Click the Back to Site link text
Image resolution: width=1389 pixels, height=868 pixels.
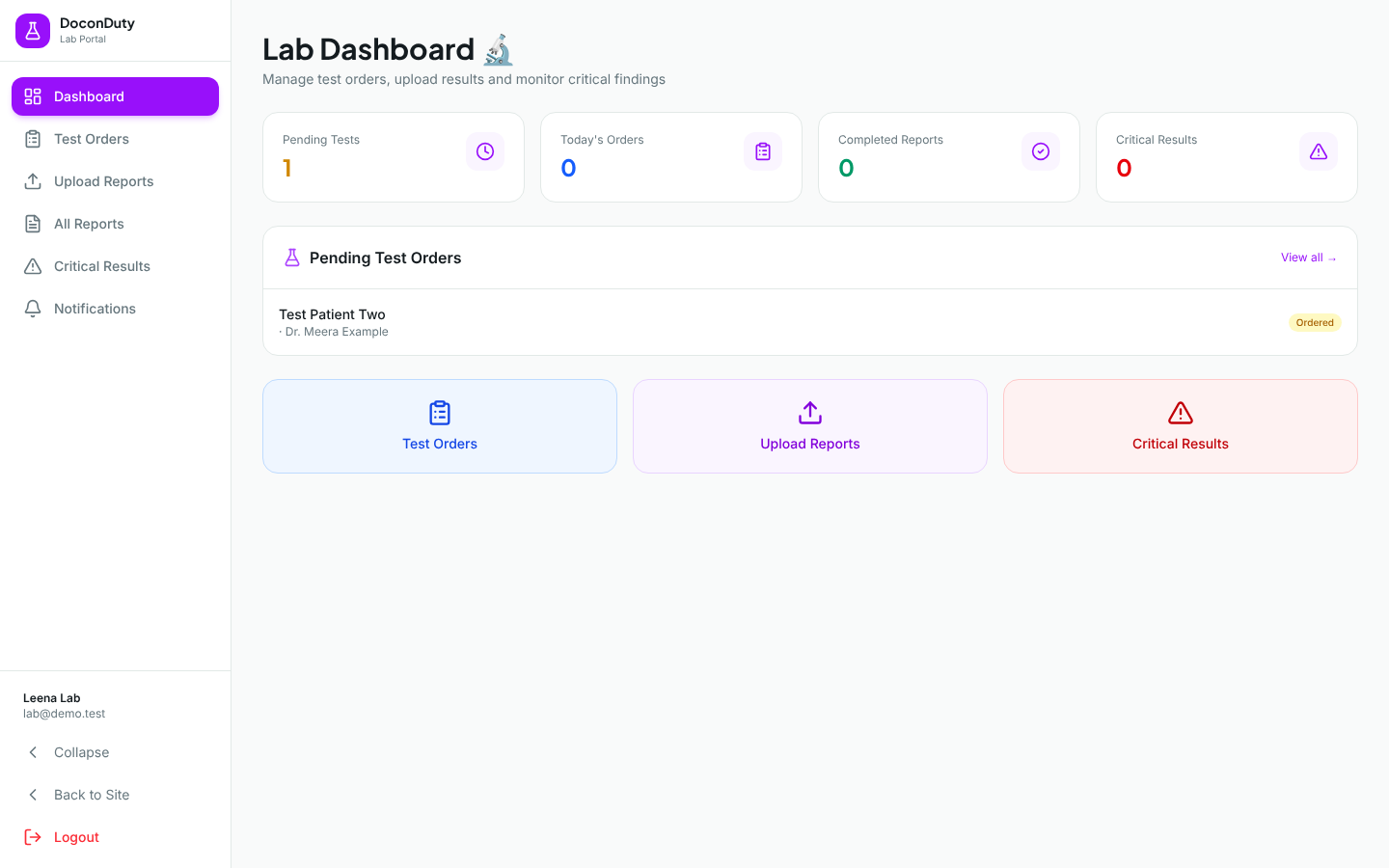(92, 795)
